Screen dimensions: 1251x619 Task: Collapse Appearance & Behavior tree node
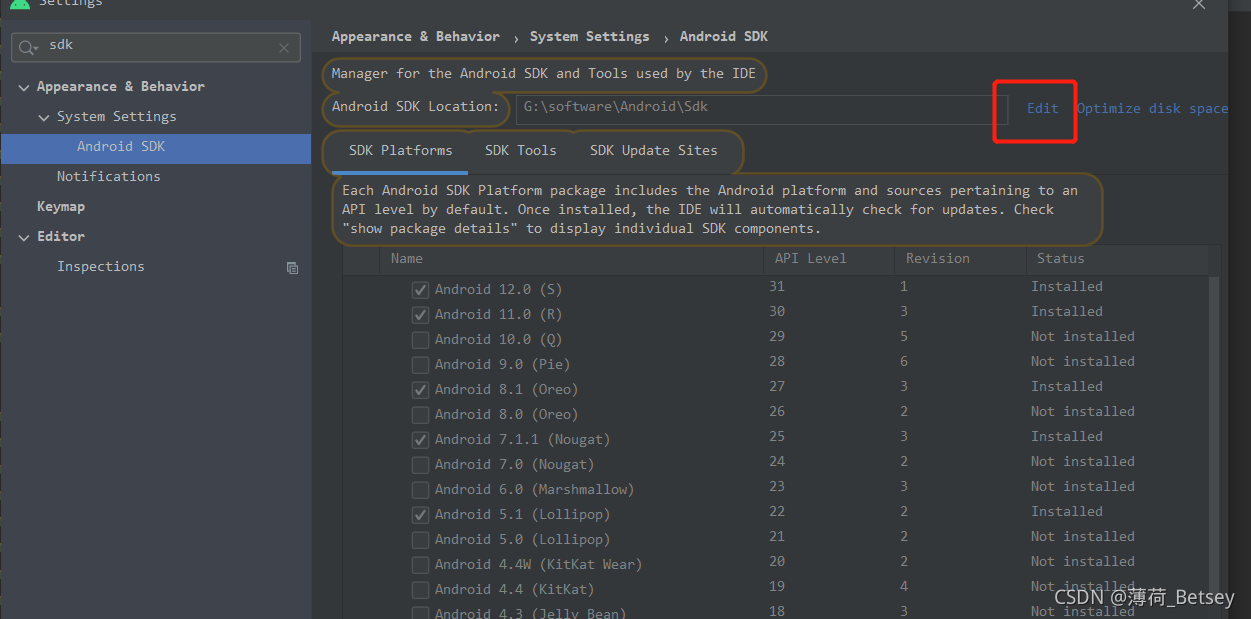coord(24,87)
